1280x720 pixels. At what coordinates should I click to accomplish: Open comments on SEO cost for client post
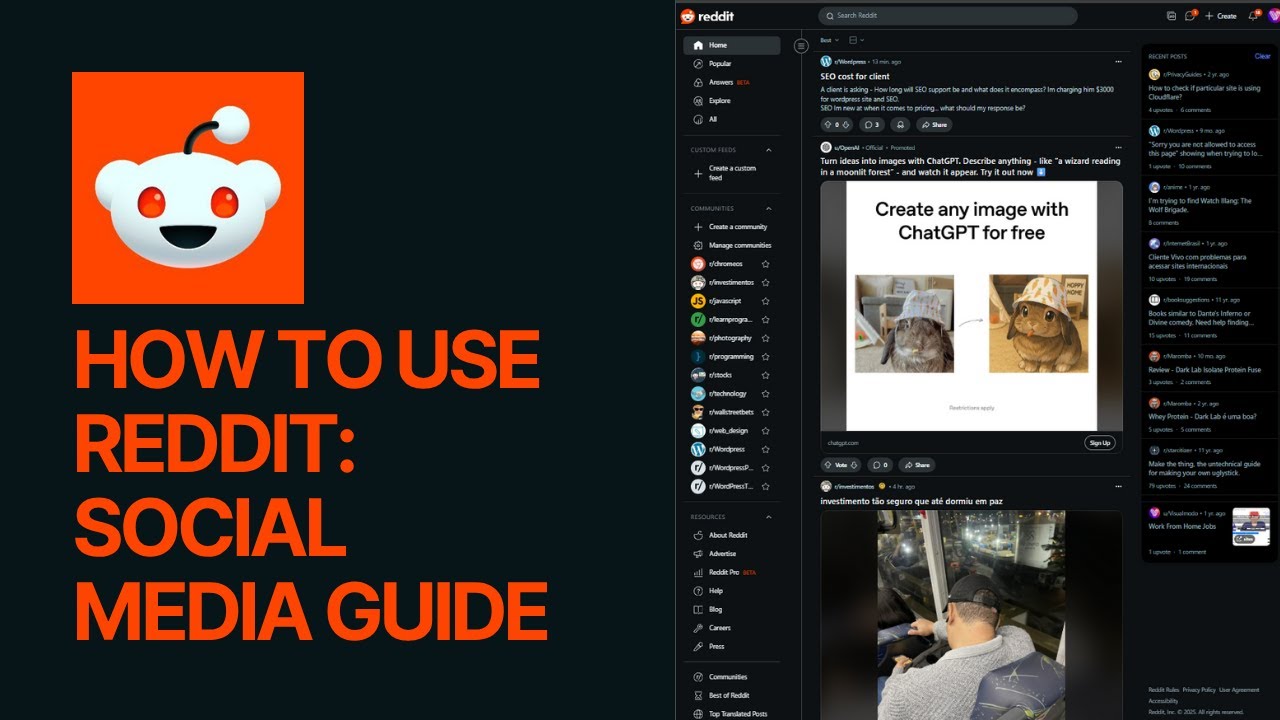(871, 125)
